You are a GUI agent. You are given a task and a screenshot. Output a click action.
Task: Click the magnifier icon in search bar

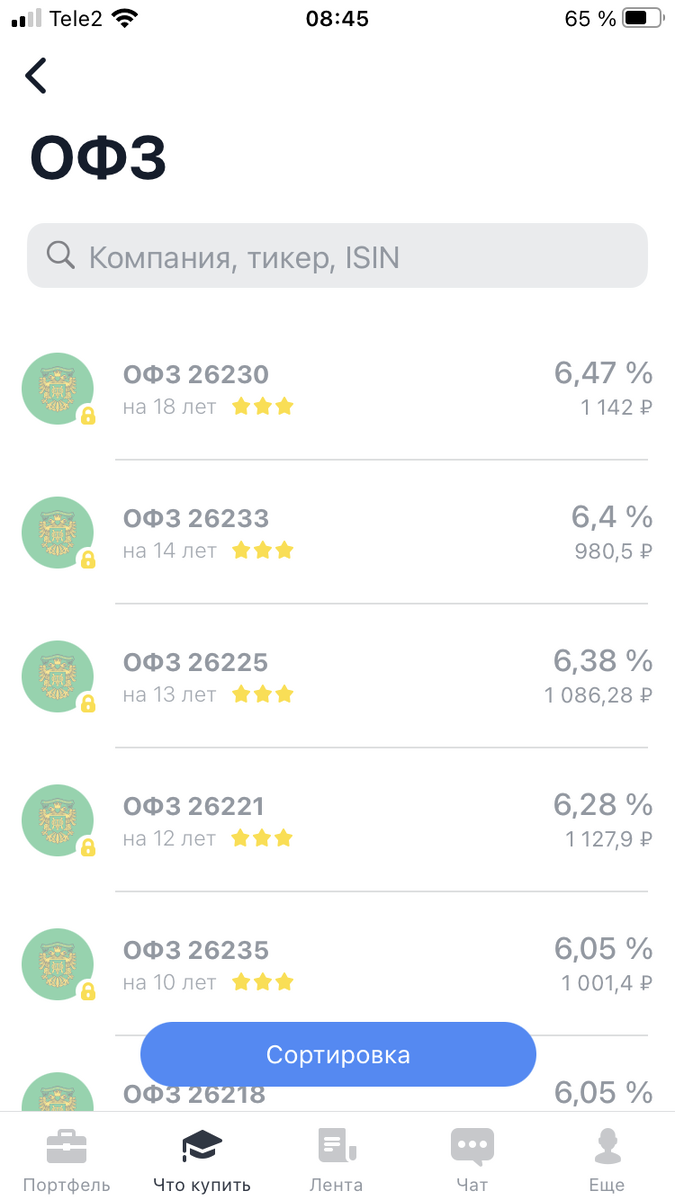pos(60,255)
